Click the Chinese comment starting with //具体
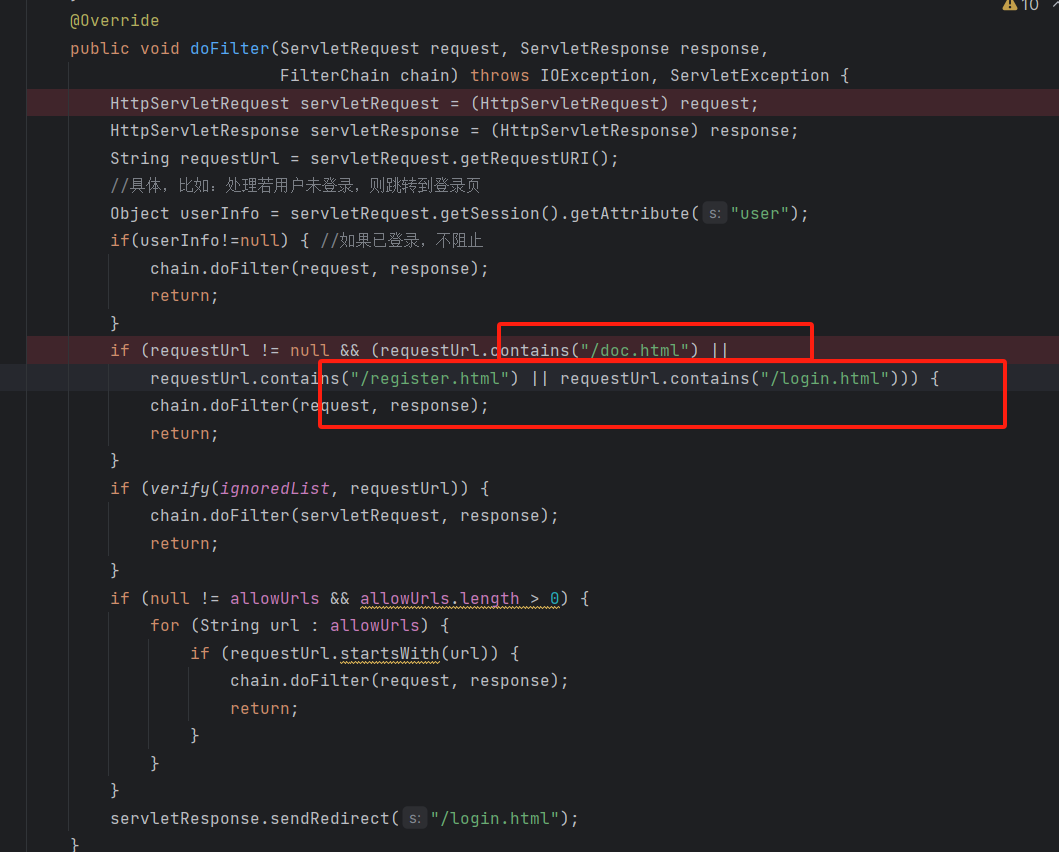Viewport: 1059px width, 852px height. [x=295, y=186]
